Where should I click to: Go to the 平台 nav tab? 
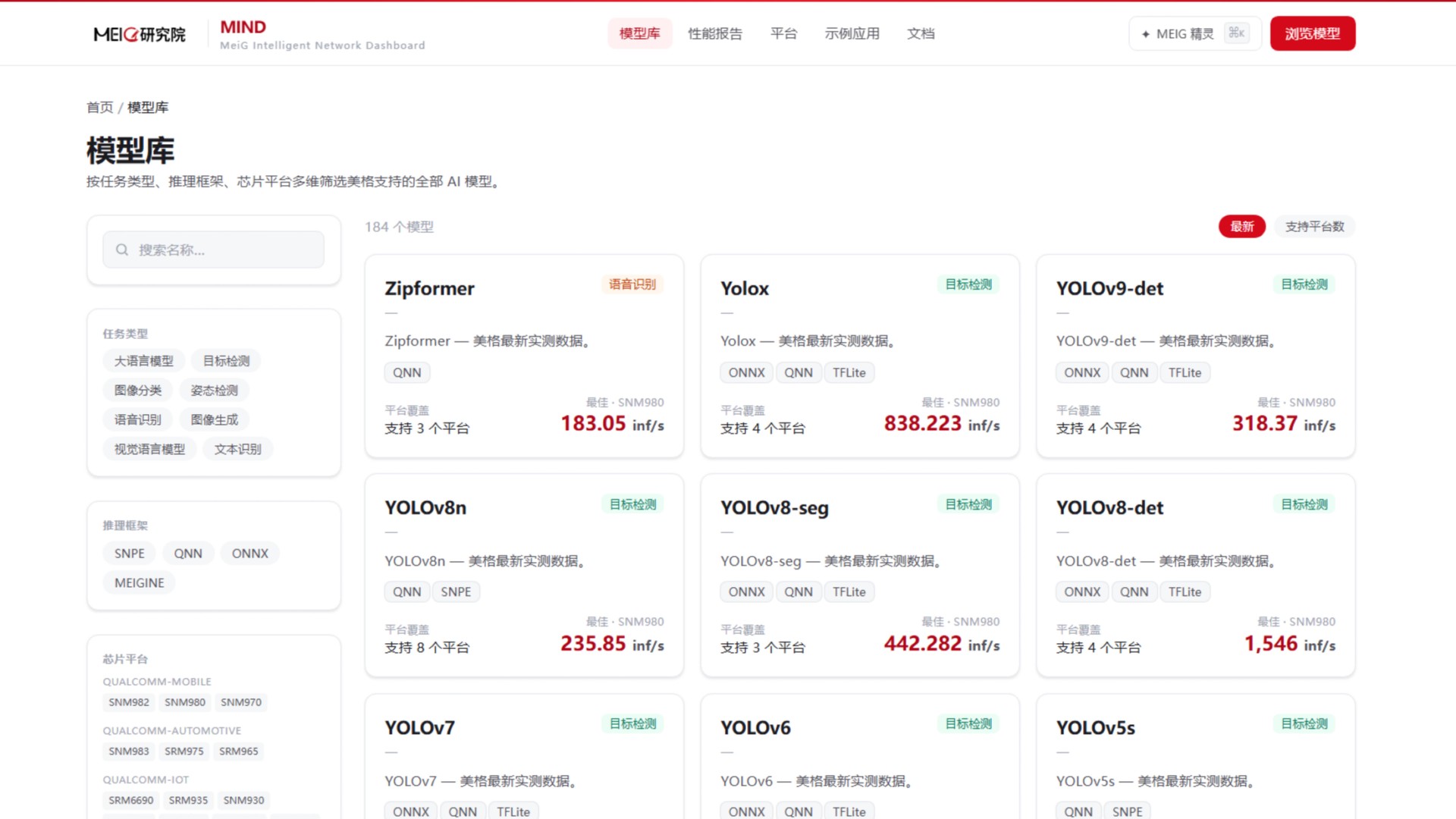(x=783, y=33)
